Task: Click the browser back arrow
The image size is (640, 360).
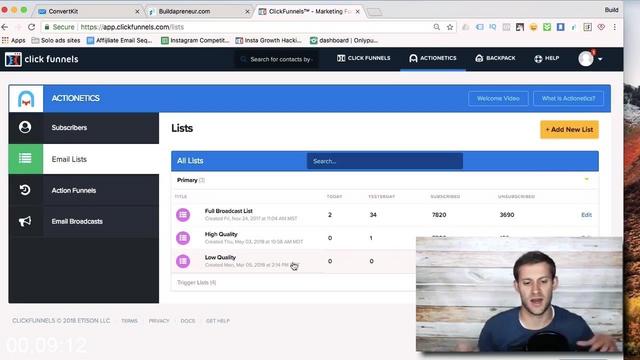Action: [5, 27]
